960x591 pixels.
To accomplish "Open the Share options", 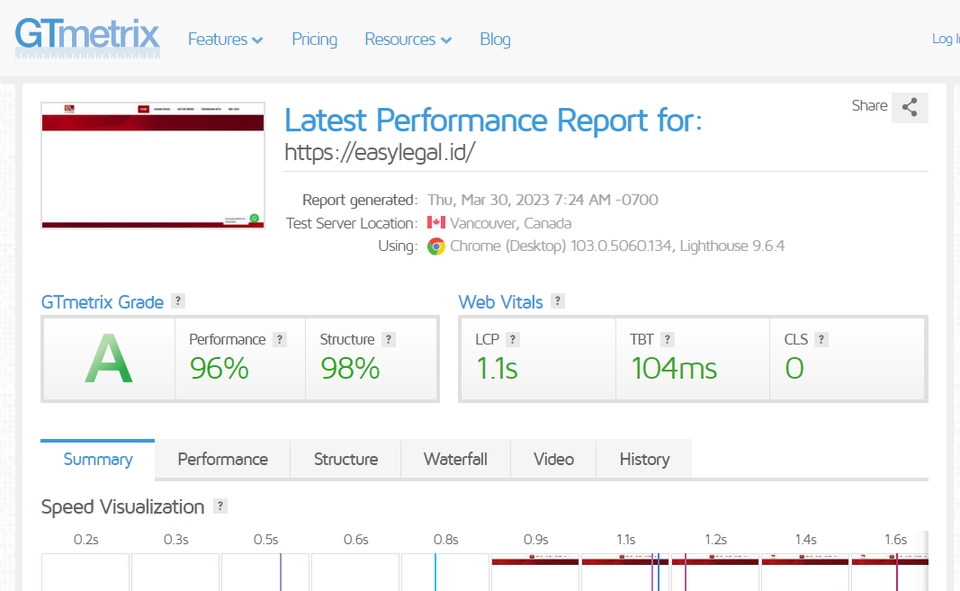I will [x=909, y=107].
